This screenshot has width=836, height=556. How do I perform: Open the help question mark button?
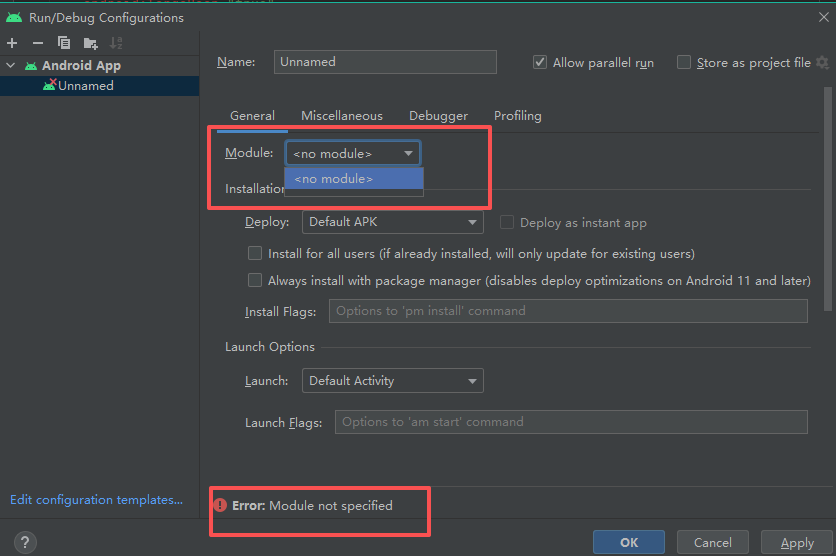pos(26,542)
